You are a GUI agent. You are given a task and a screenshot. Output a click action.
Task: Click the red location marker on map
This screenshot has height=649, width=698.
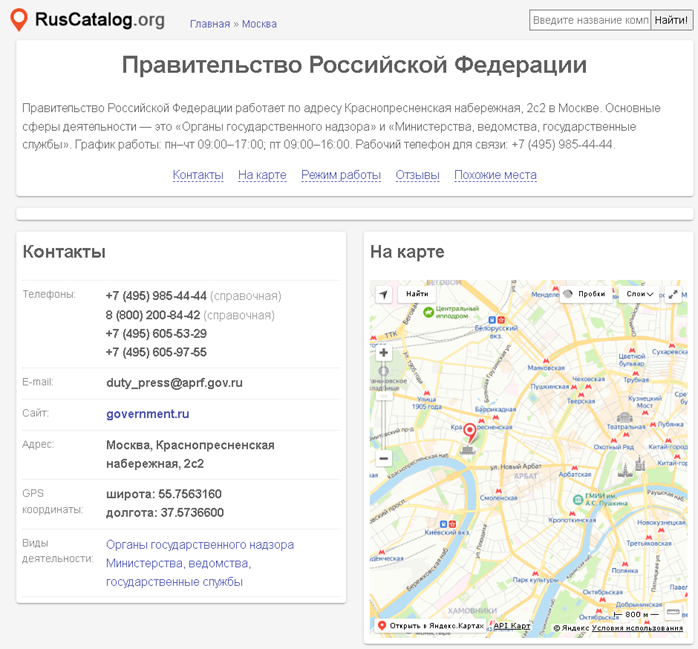[470, 432]
